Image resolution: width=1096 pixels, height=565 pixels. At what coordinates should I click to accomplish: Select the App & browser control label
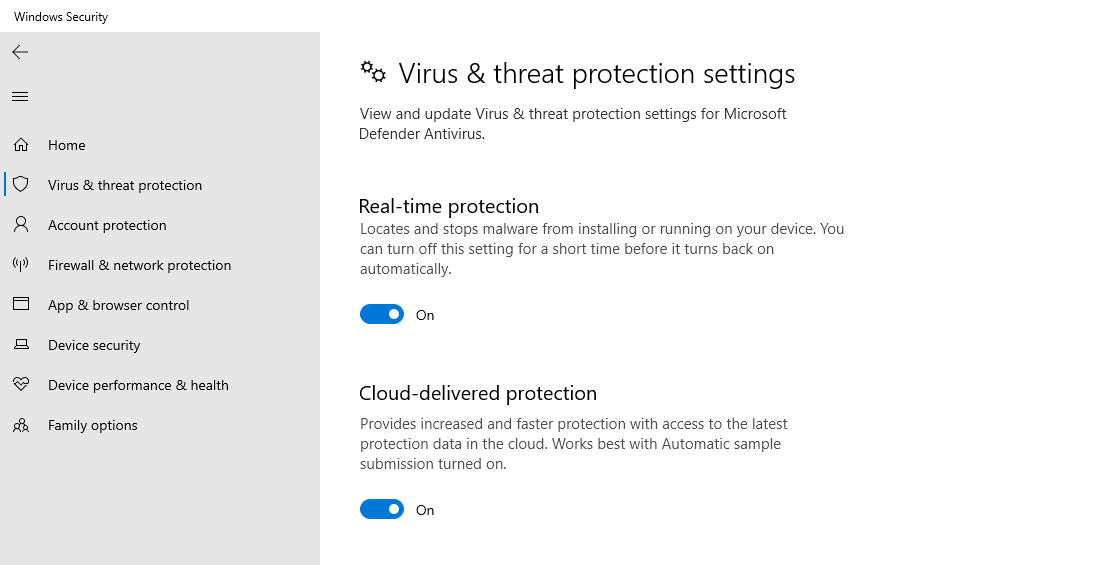pyautogui.click(x=118, y=305)
